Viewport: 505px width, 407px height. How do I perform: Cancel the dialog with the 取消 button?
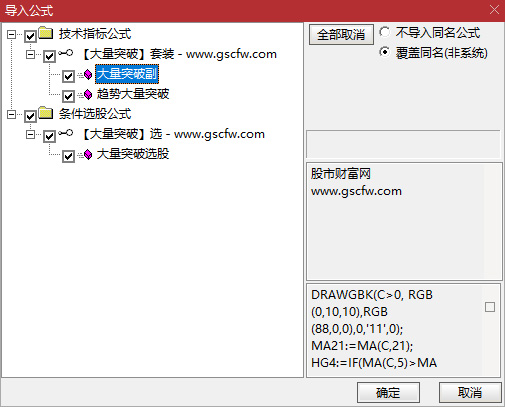tap(470, 392)
